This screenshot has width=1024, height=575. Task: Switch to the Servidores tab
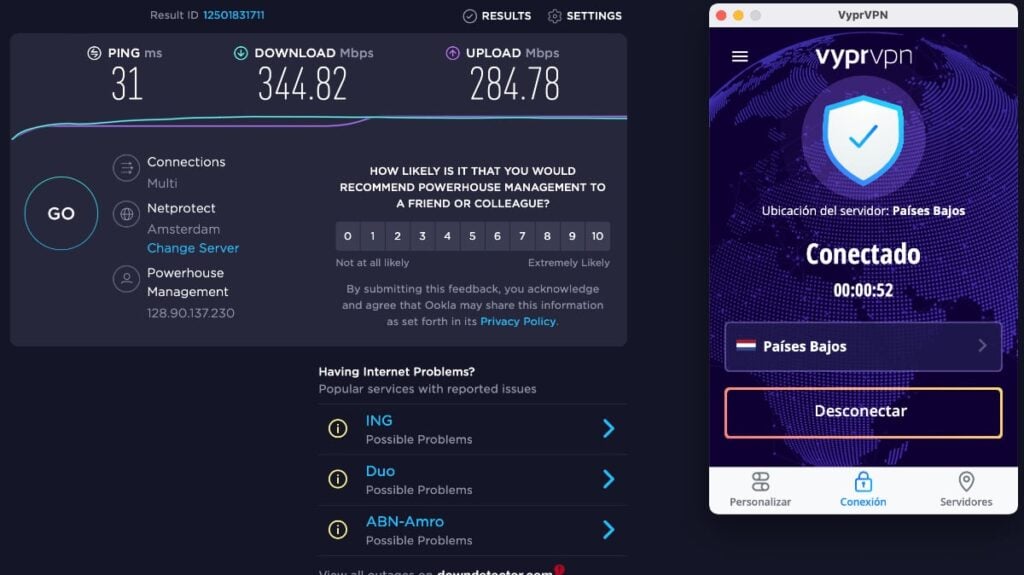click(966, 489)
